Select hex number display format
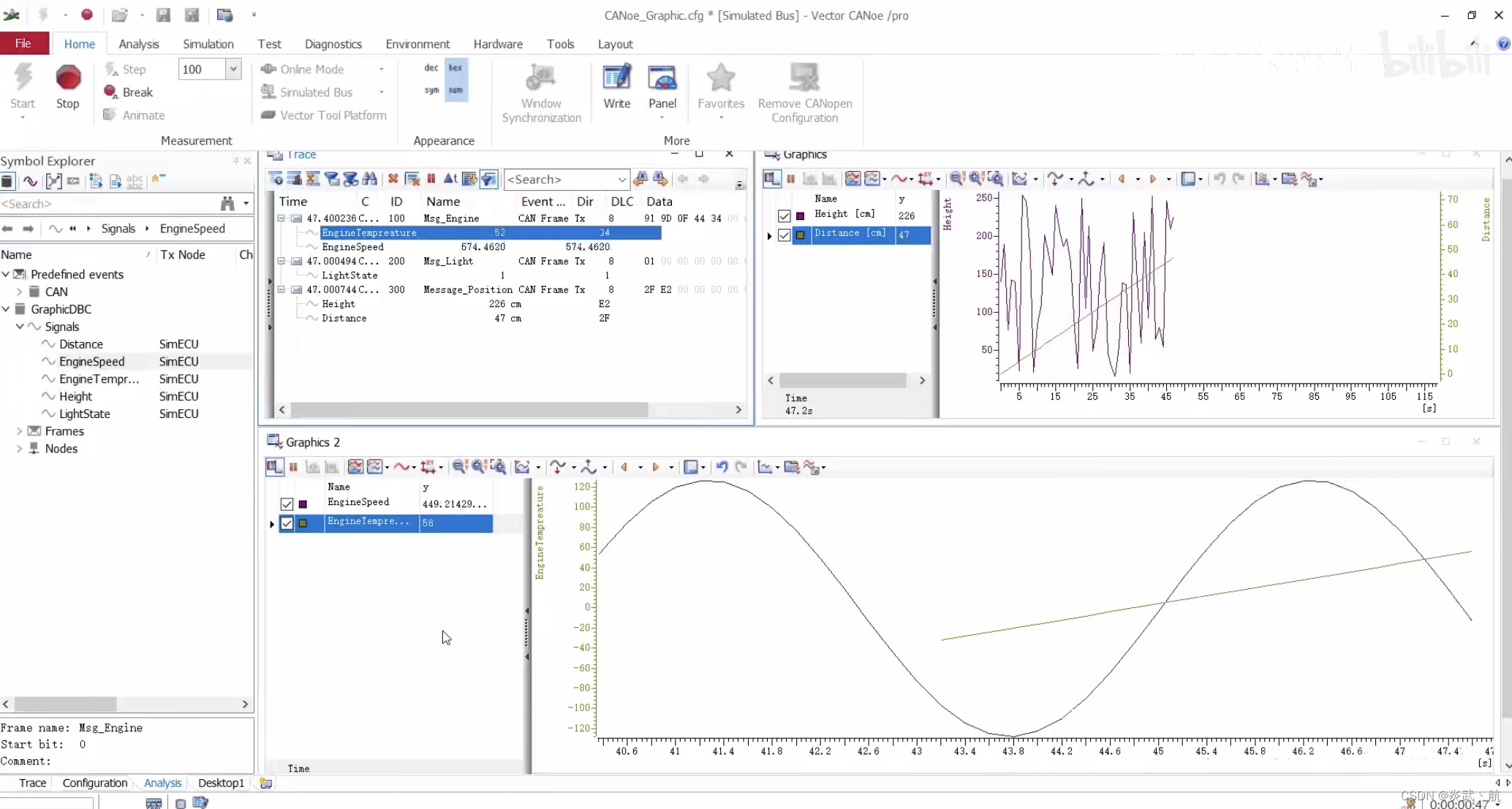This screenshot has width=1512, height=809. point(456,68)
